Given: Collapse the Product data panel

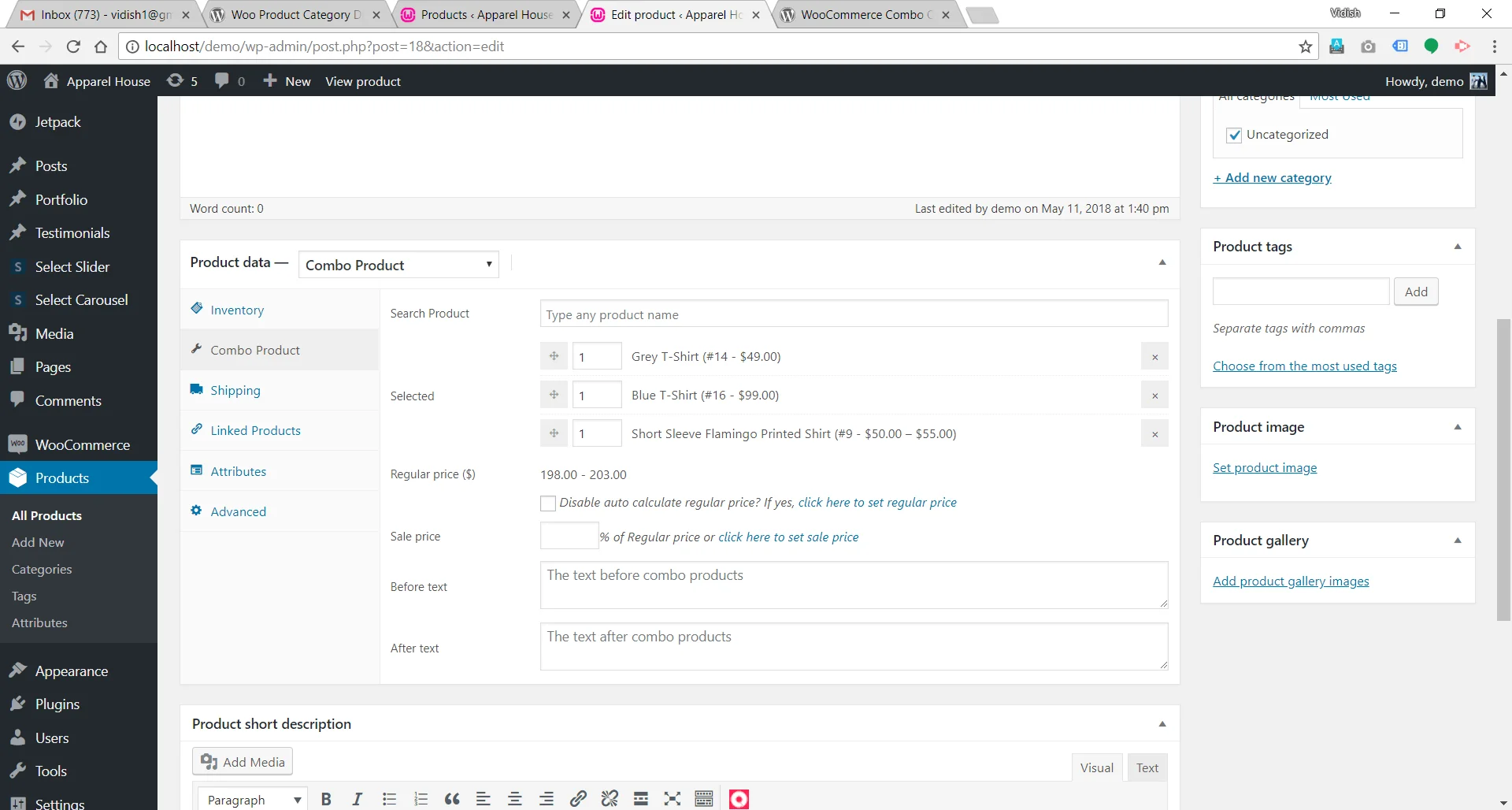Looking at the screenshot, I should 1162,262.
